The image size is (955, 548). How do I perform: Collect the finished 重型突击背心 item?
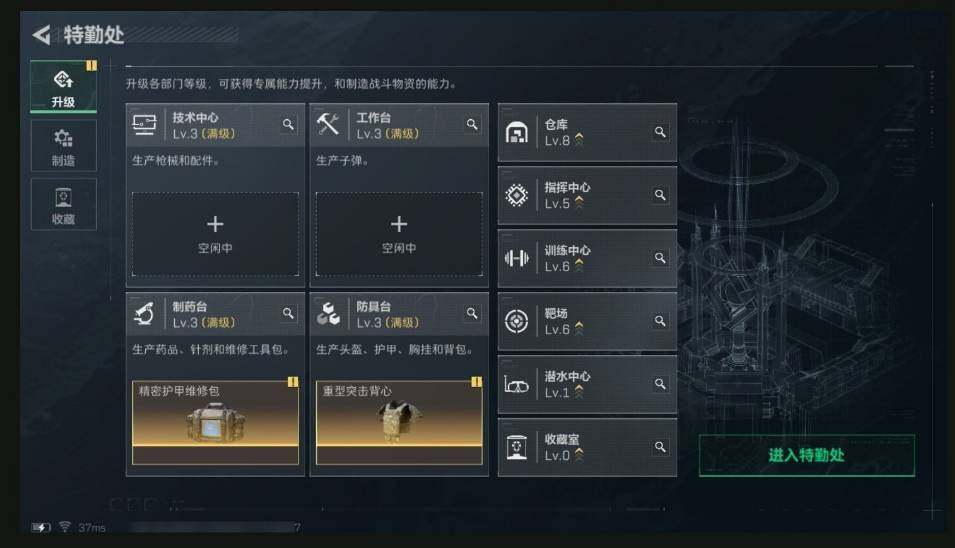[x=399, y=423]
